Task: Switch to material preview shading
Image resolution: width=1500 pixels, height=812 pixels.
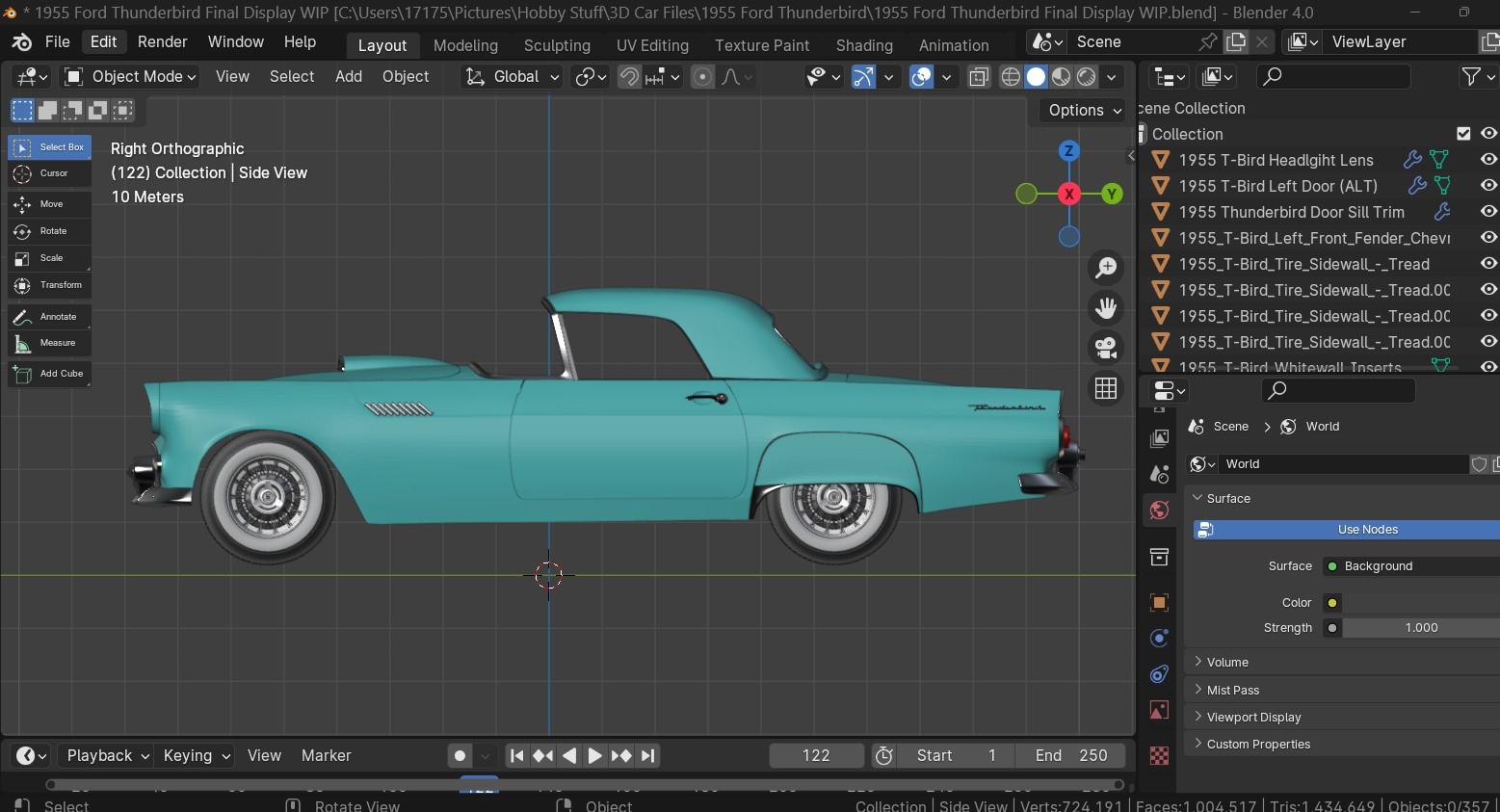Action: [1061, 77]
